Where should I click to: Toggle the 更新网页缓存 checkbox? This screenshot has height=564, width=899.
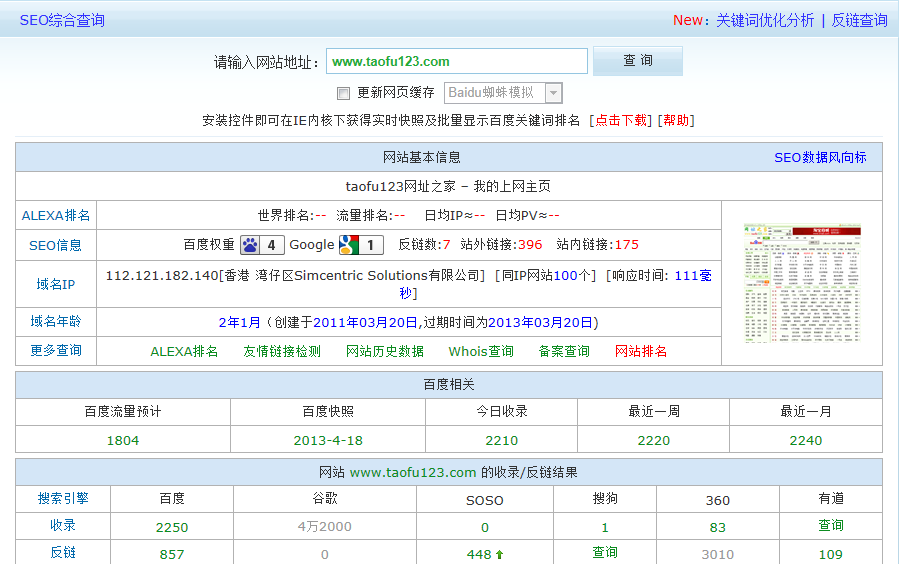click(343, 93)
